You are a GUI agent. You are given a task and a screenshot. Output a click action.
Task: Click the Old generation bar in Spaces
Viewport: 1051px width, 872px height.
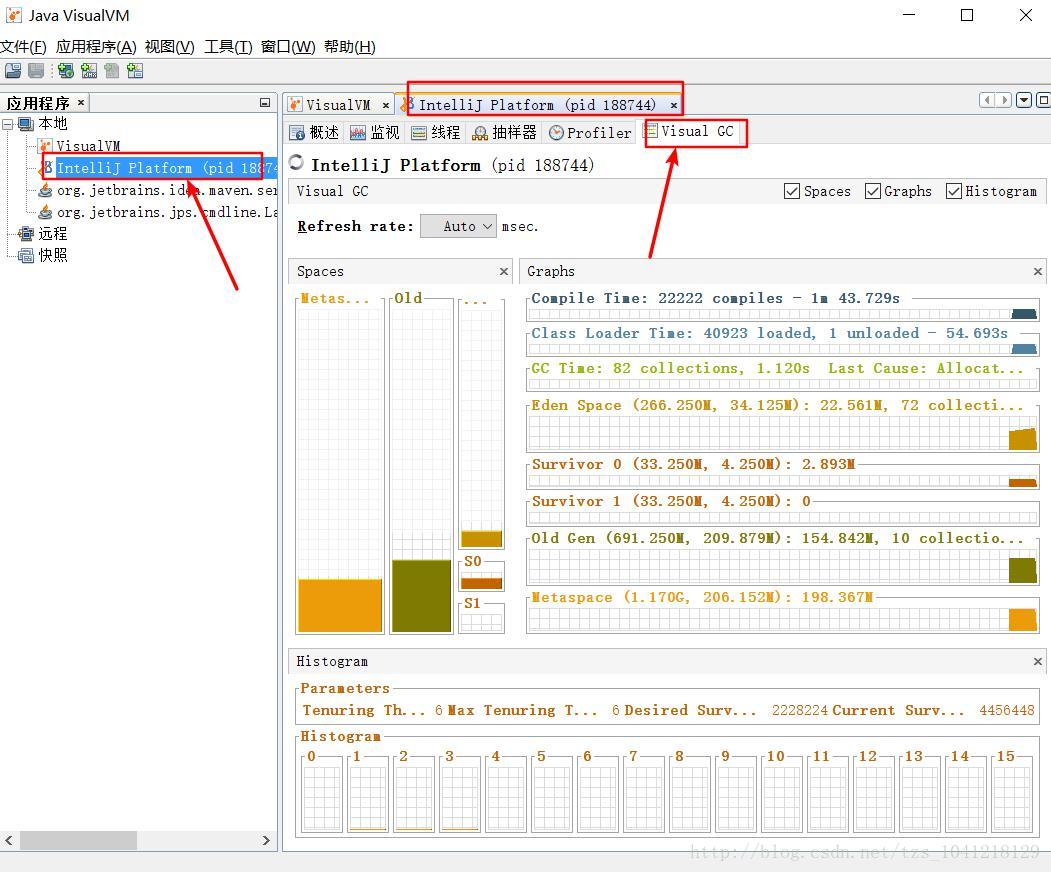coord(422,595)
